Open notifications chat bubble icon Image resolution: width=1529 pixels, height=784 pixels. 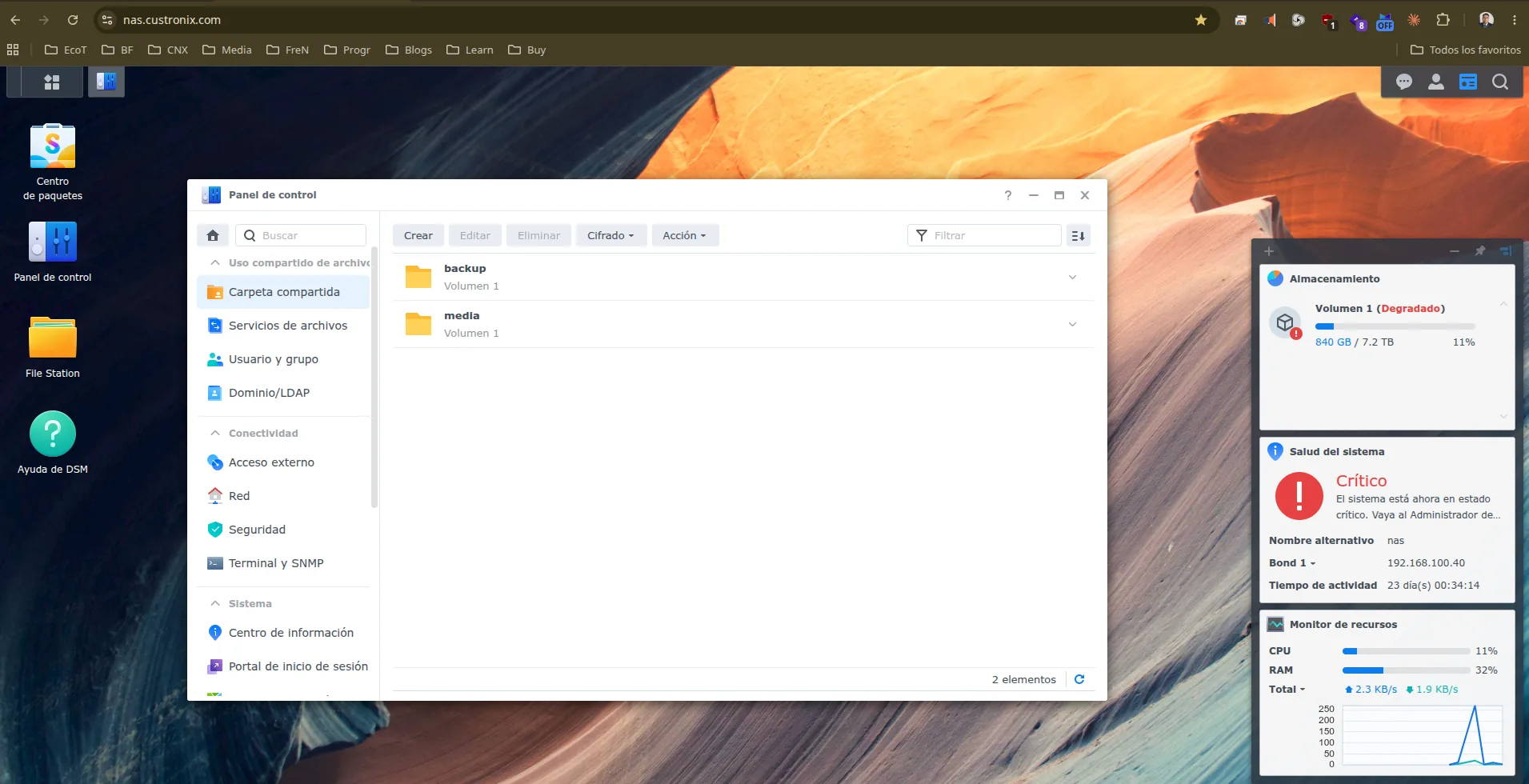click(x=1403, y=82)
